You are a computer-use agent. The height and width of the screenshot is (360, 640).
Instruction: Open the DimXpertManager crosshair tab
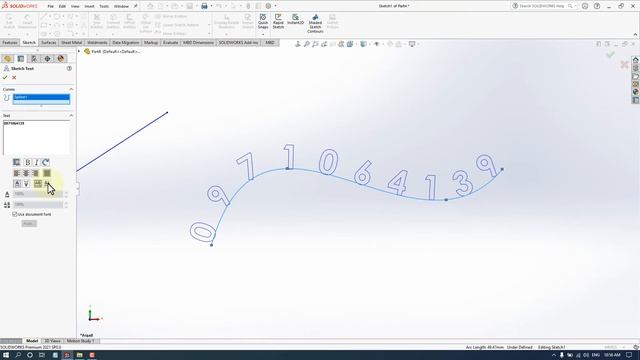pyautogui.click(x=47, y=59)
